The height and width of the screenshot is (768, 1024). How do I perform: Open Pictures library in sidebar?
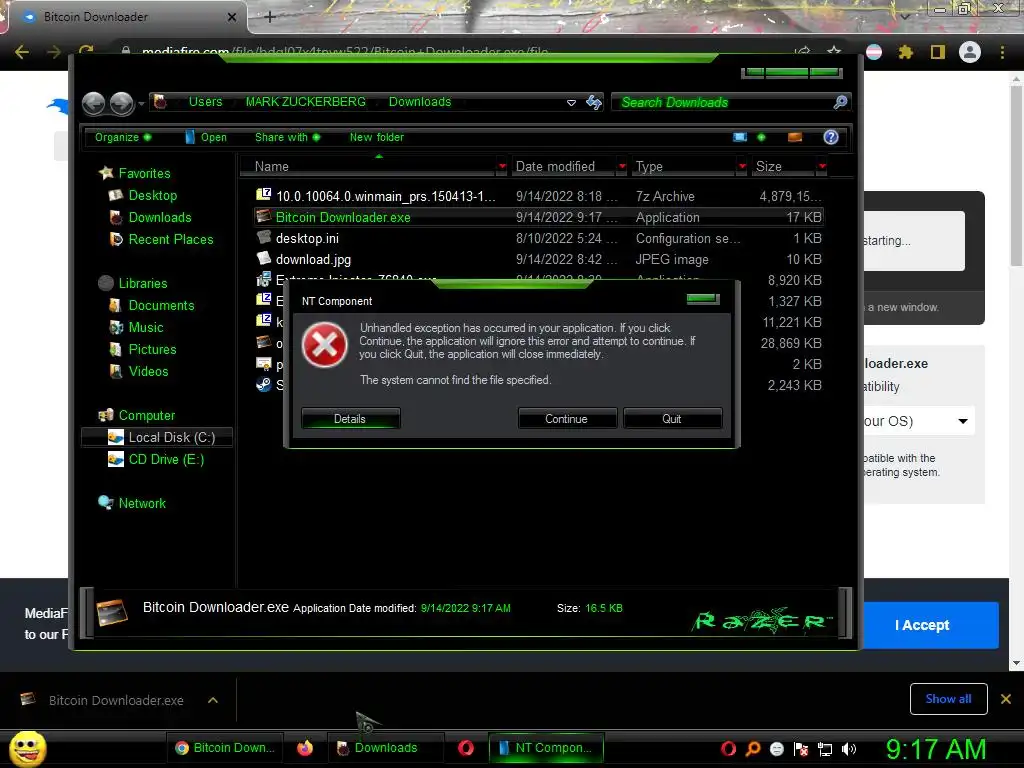tap(152, 349)
